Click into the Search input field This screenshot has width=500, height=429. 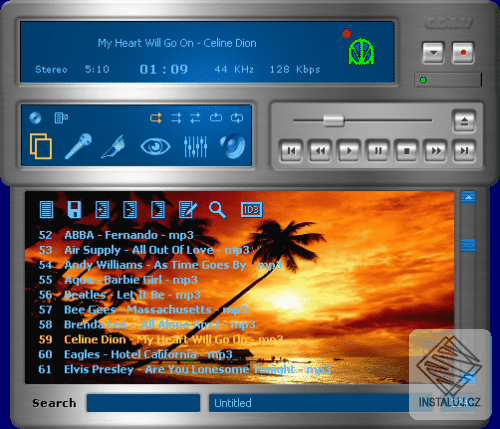point(143,403)
